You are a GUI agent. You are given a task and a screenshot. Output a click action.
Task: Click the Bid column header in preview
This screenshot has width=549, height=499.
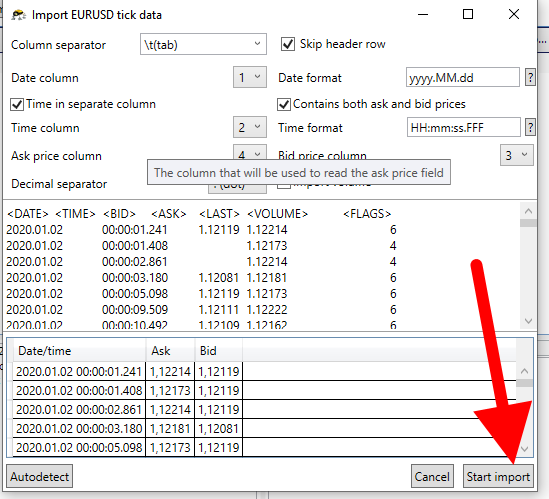point(218,351)
